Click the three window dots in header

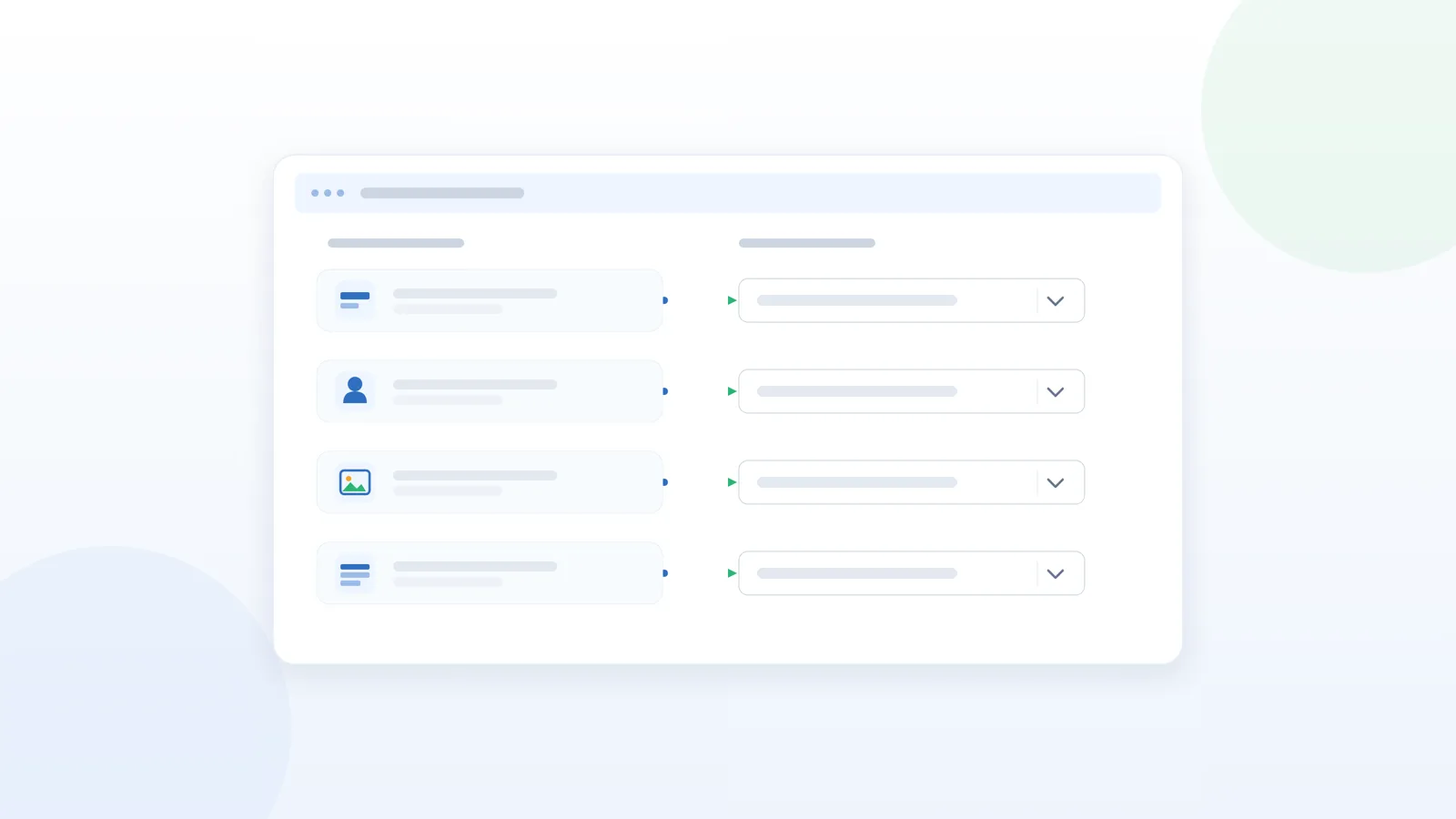[x=328, y=193]
